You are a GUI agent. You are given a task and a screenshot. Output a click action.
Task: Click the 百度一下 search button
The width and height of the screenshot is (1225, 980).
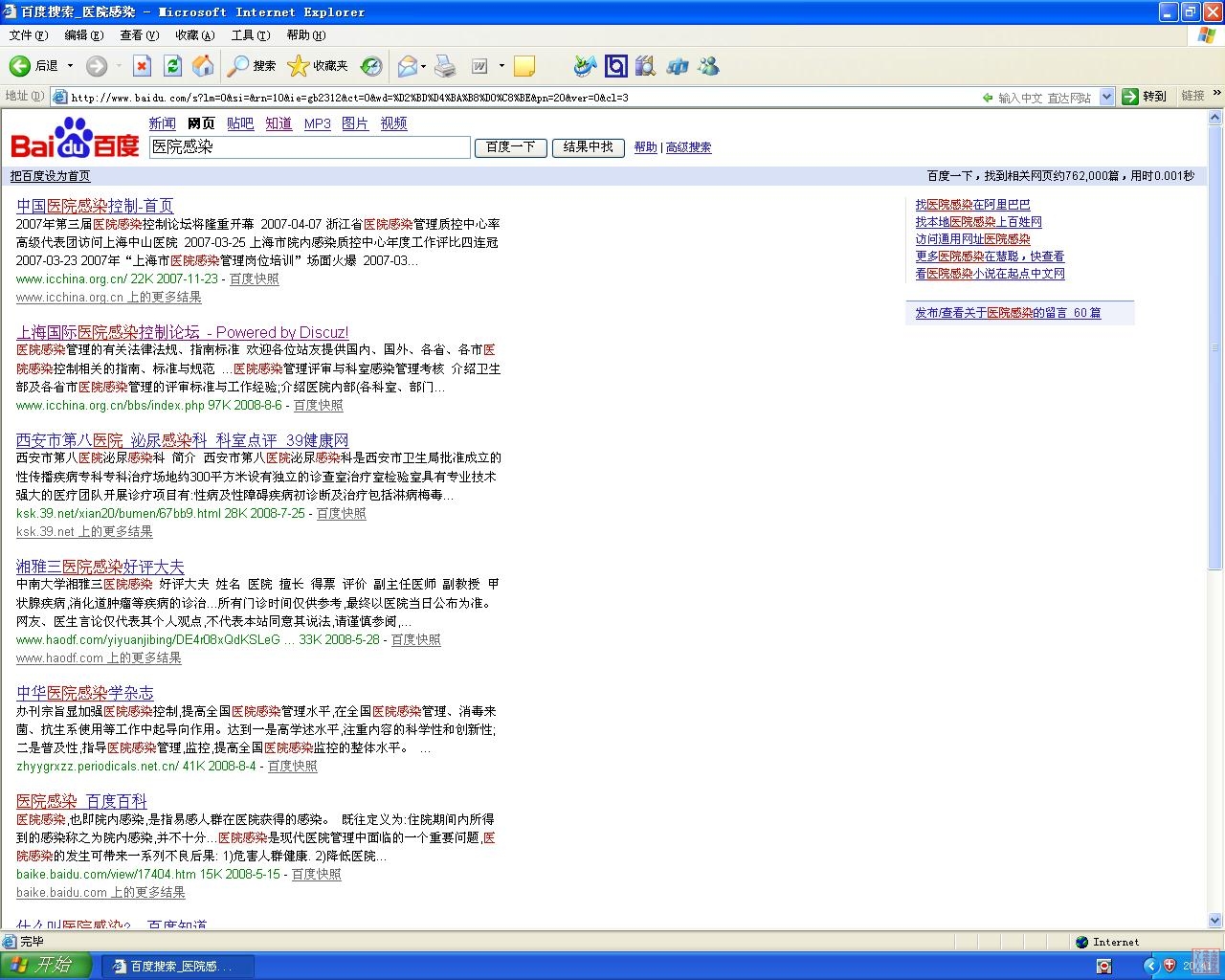click(x=511, y=147)
